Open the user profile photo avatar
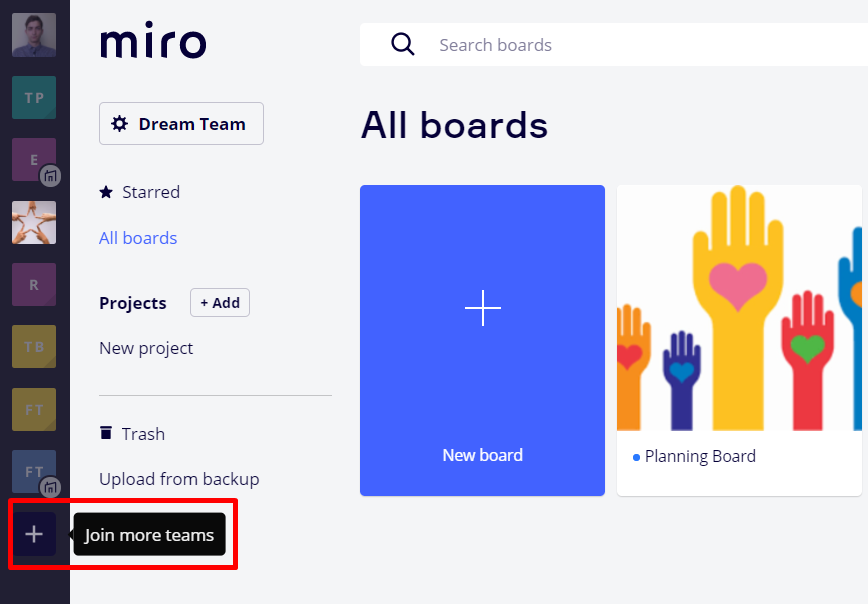Image resolution: width=868 pixels, height=604 pixels. (34, 35)
